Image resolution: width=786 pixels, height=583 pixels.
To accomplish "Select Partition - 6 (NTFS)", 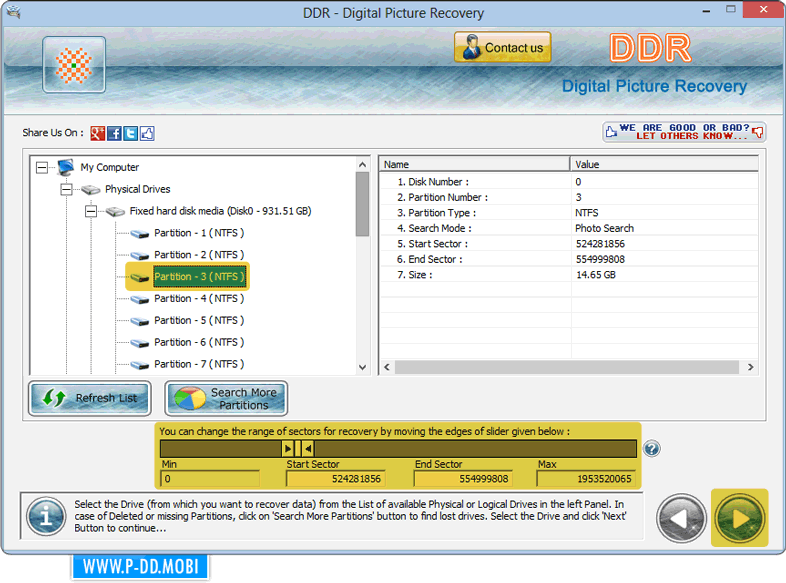I will pos(199,342).
